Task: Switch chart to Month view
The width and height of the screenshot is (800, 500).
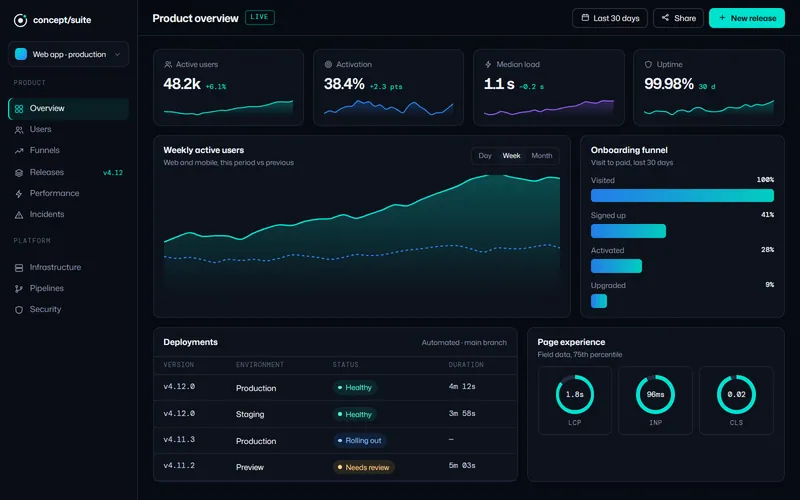Action: click(x=542, y=156)
